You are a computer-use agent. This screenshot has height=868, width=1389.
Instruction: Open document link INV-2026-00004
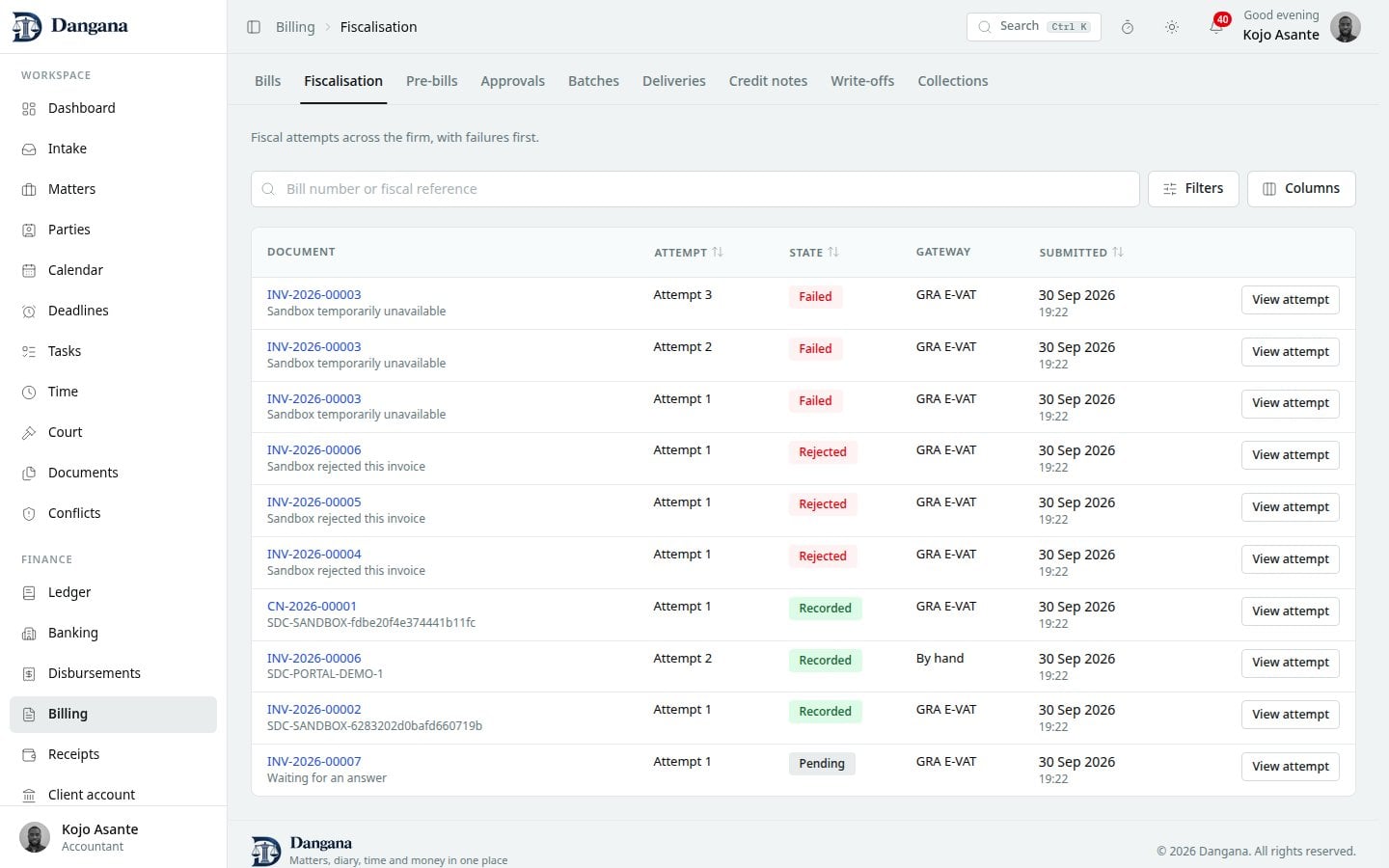[x=314, y=555]
